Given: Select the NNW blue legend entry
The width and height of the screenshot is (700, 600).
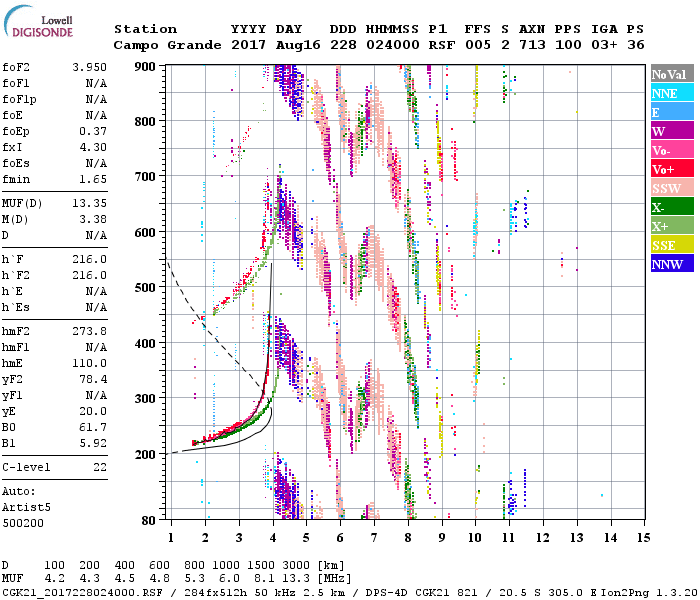Looking at the screenshot, I should point(671,264).
